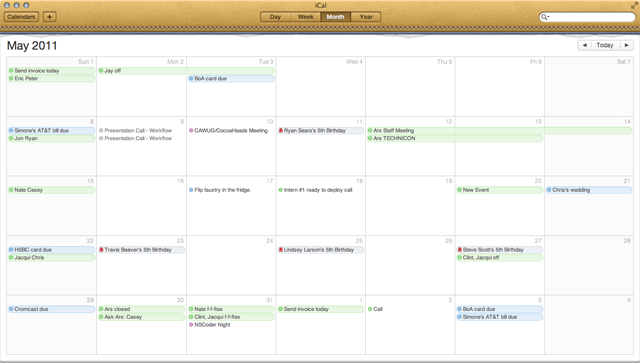The height and width of the screenshot is (363, 640).
Task: Select 'New Event' on May 20
Action: point(500,190)
